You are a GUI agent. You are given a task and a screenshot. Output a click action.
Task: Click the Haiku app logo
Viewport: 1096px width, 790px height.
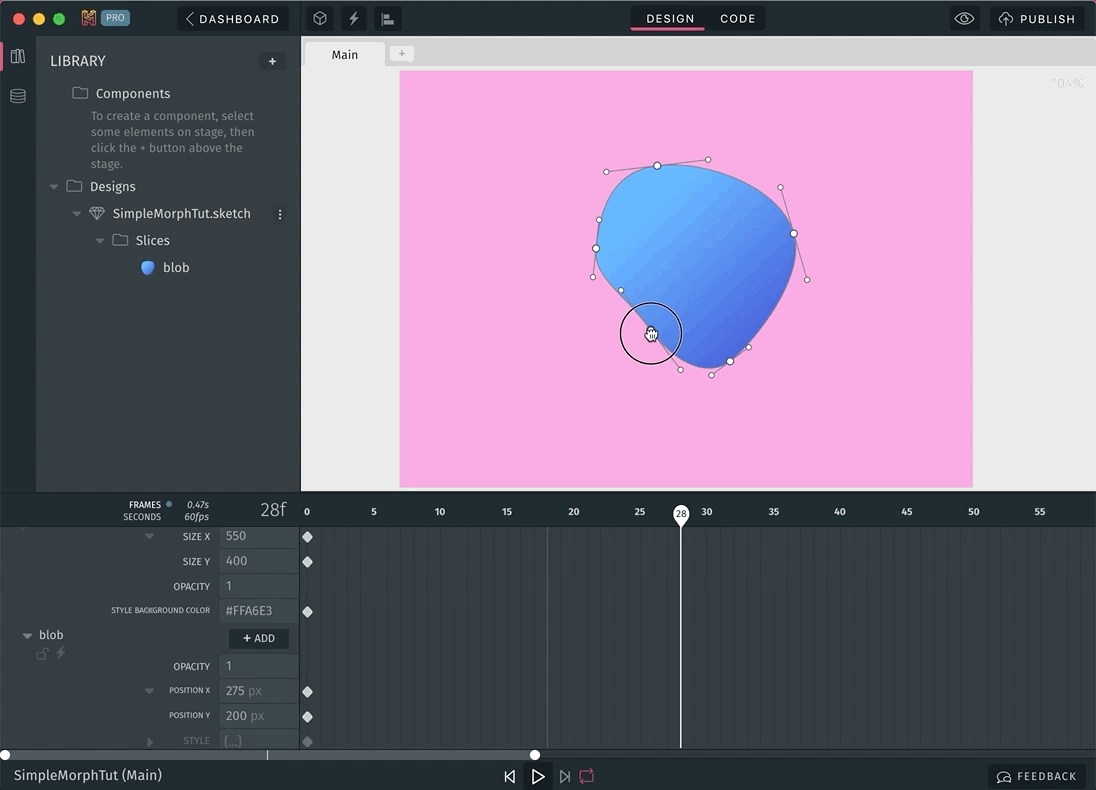(x=89, y=18)
